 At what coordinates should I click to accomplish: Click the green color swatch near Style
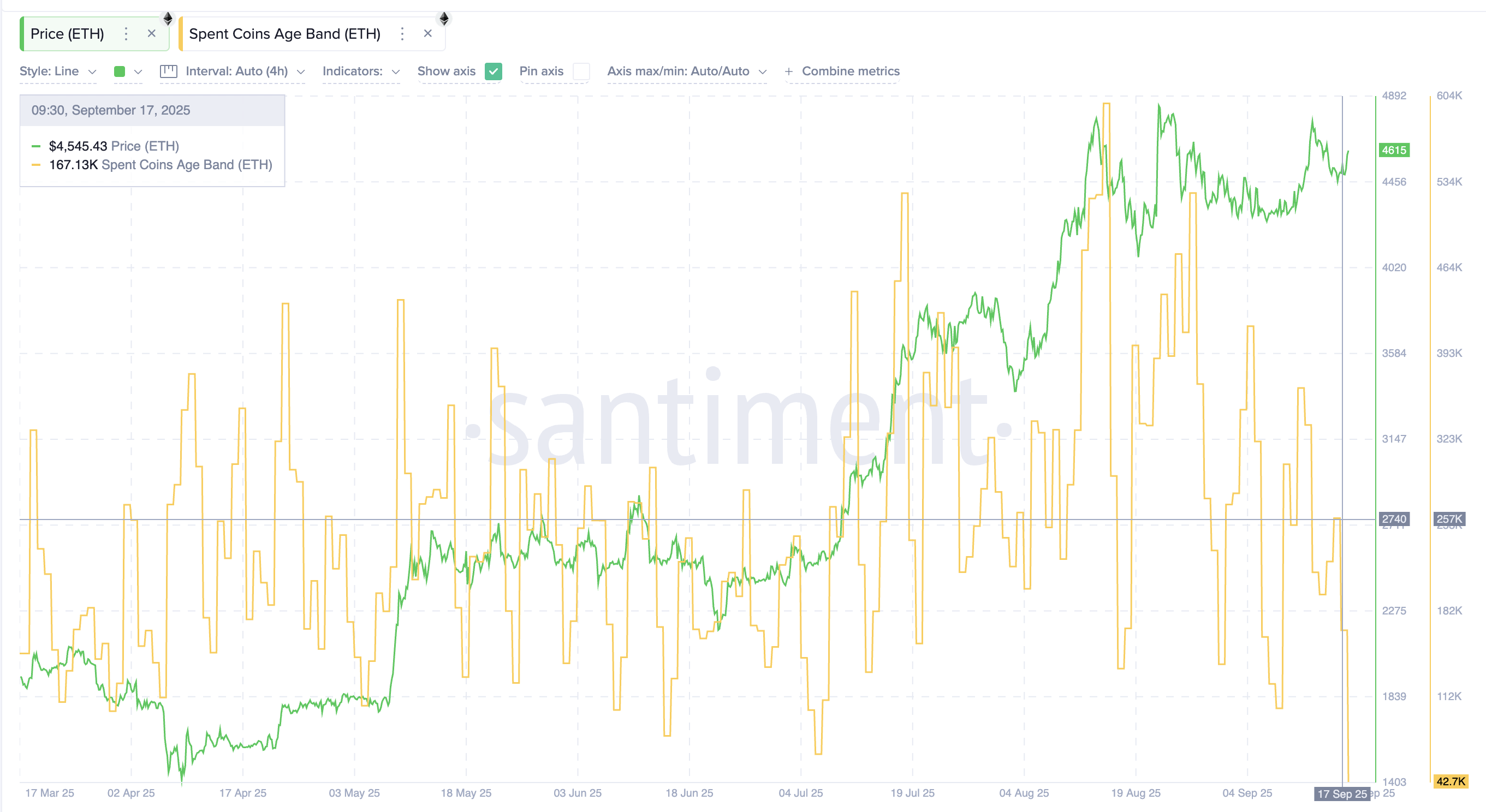point(120,71)
